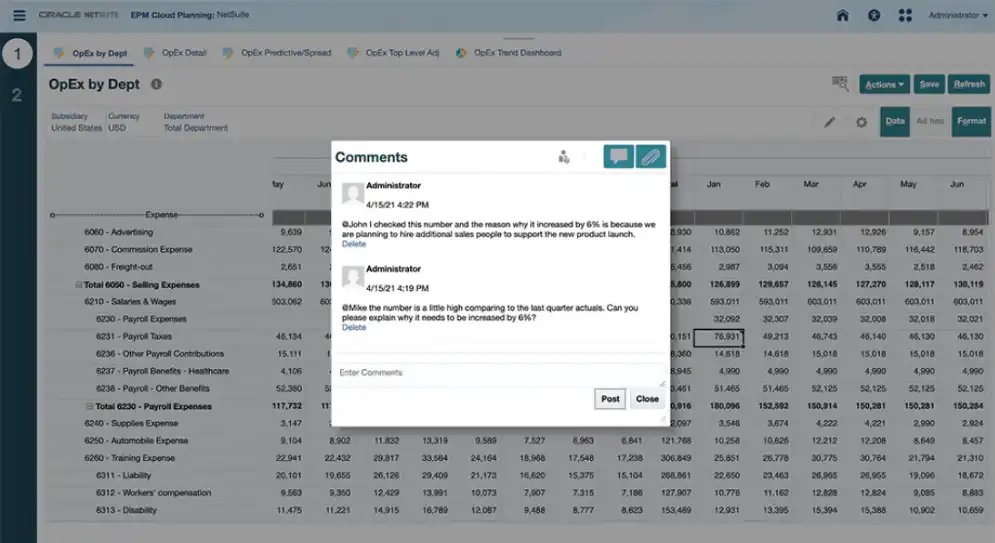Select the 6313 - Disability row
This screenshot has height=543, width=995.
(x=126, y=510)
